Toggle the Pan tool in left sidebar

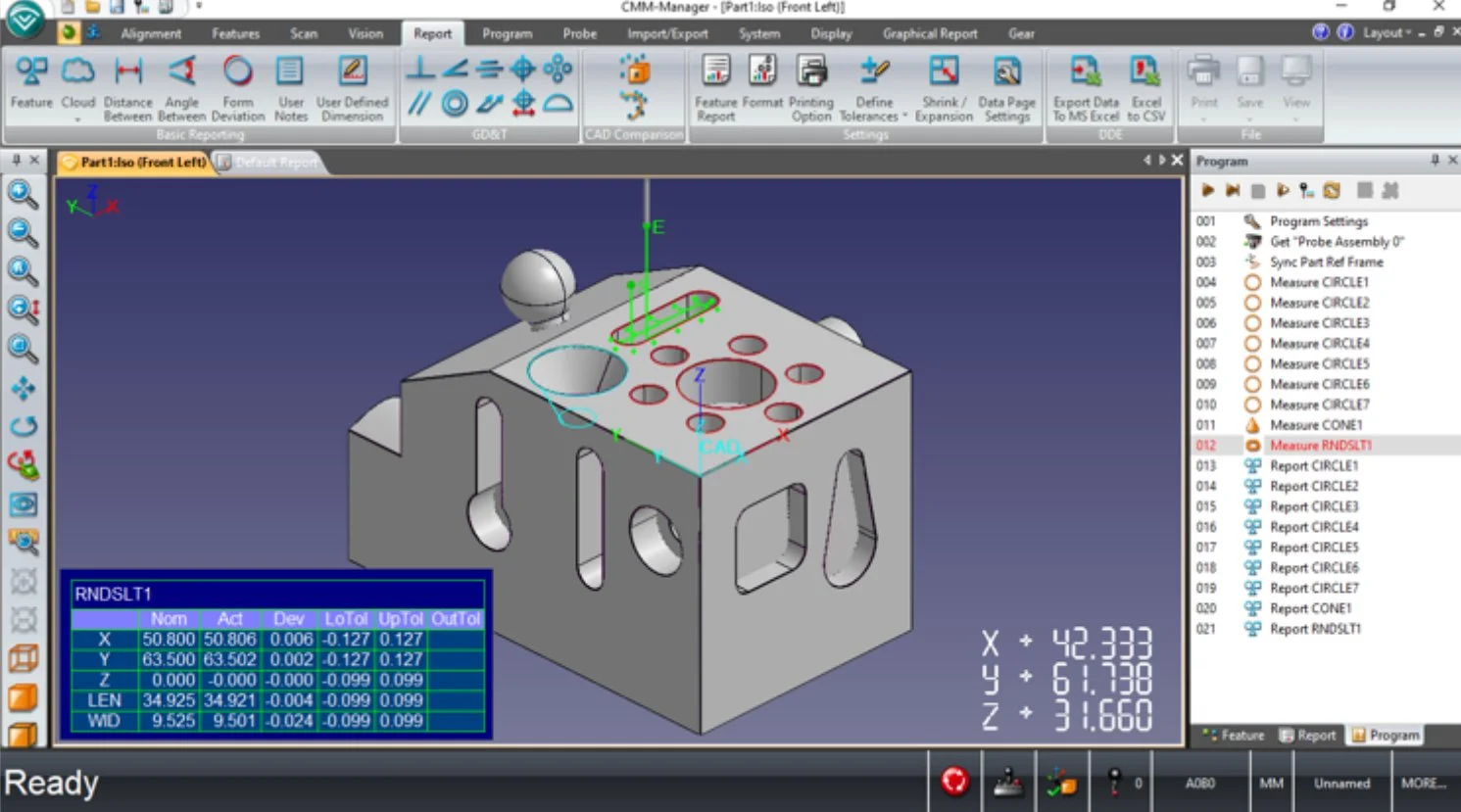pos(22,387)
